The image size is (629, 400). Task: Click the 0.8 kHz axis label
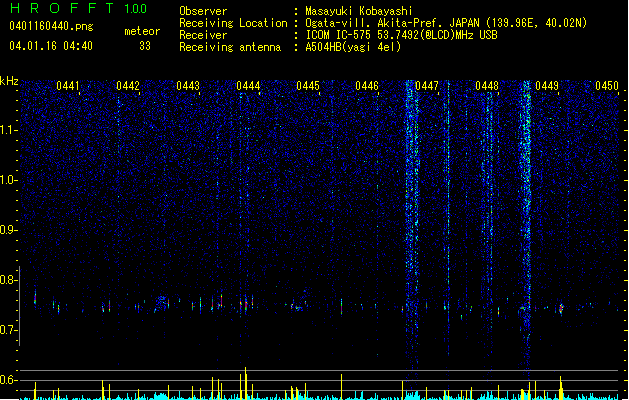tap(9, 280)
